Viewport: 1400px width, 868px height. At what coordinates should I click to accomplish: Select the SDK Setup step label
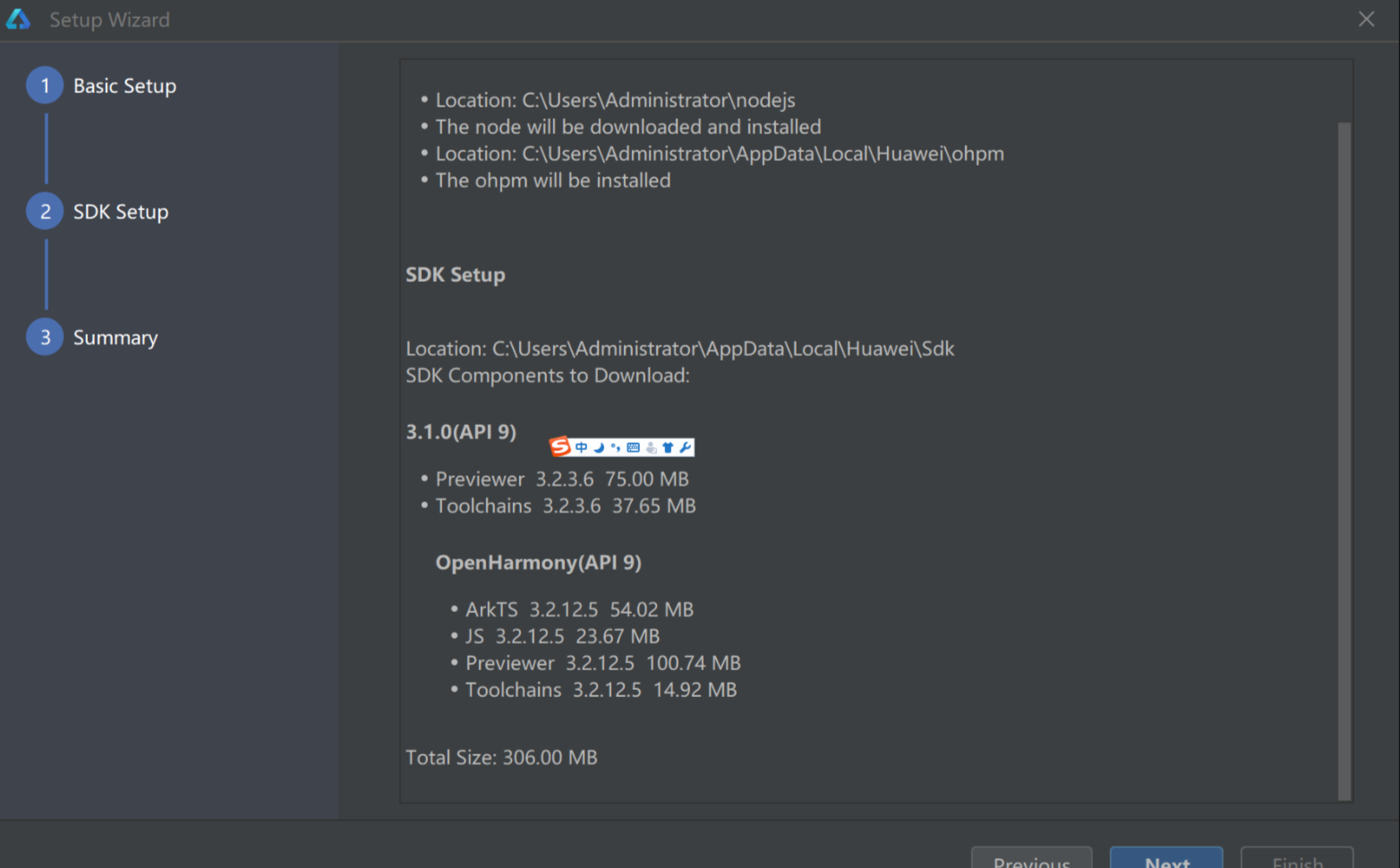pyautogui.click(x=121, y=212)
